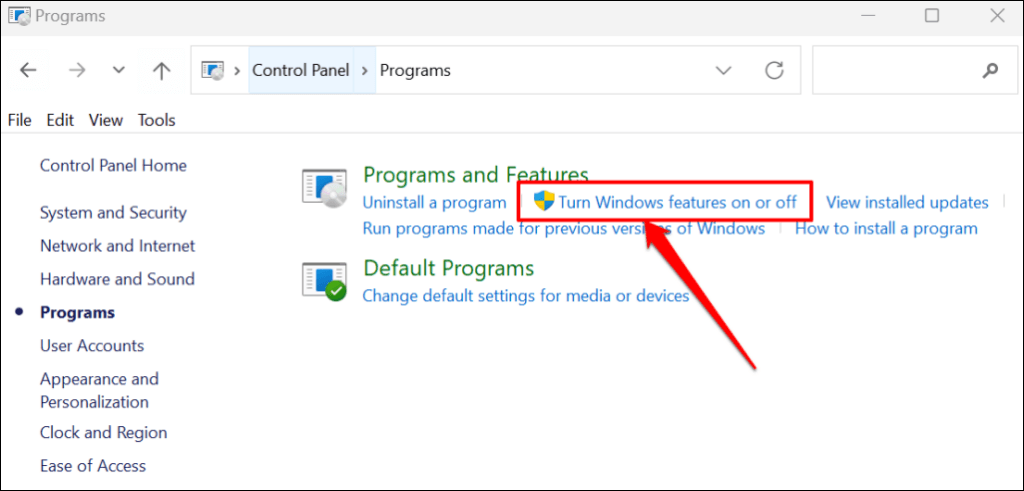Click Uninstall a program link
Viewport: 1024px width, 491px height.
(434, 202)
